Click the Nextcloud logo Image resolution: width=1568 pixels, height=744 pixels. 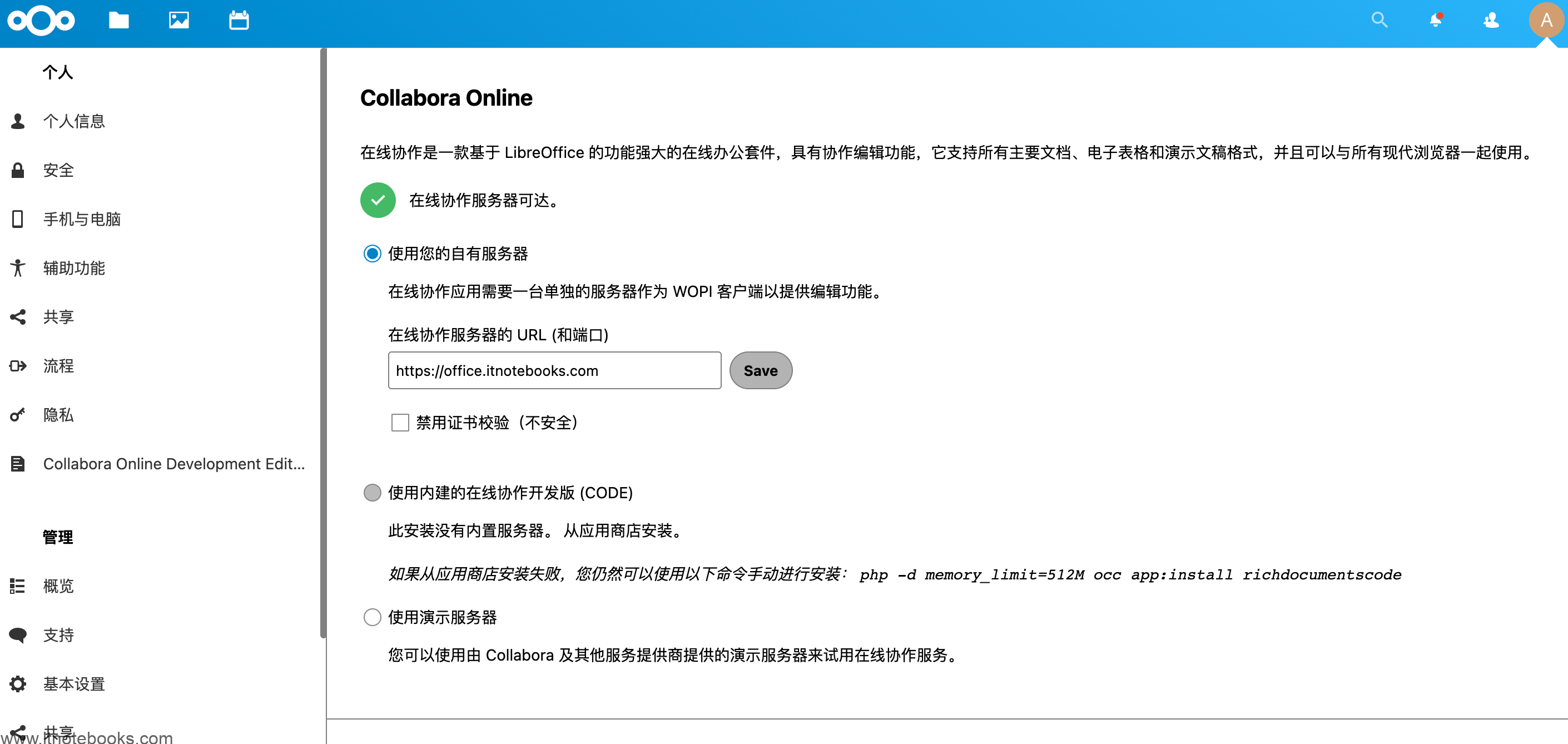[x=41, y=21]
